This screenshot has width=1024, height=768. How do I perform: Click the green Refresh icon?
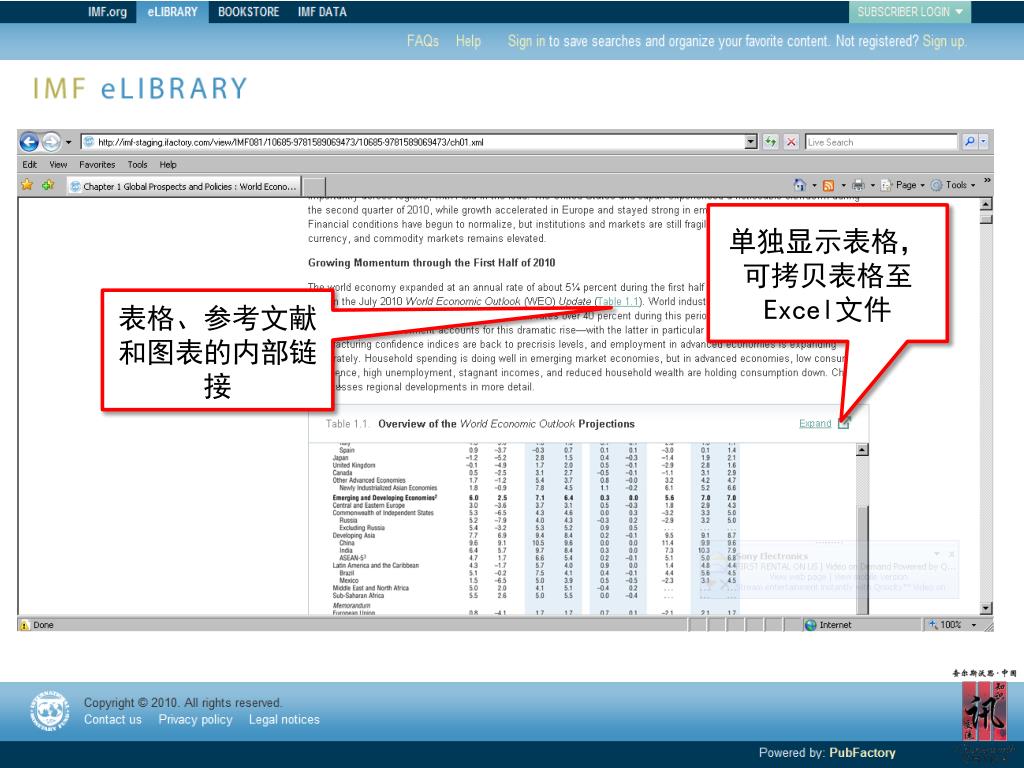coord(771,142)
